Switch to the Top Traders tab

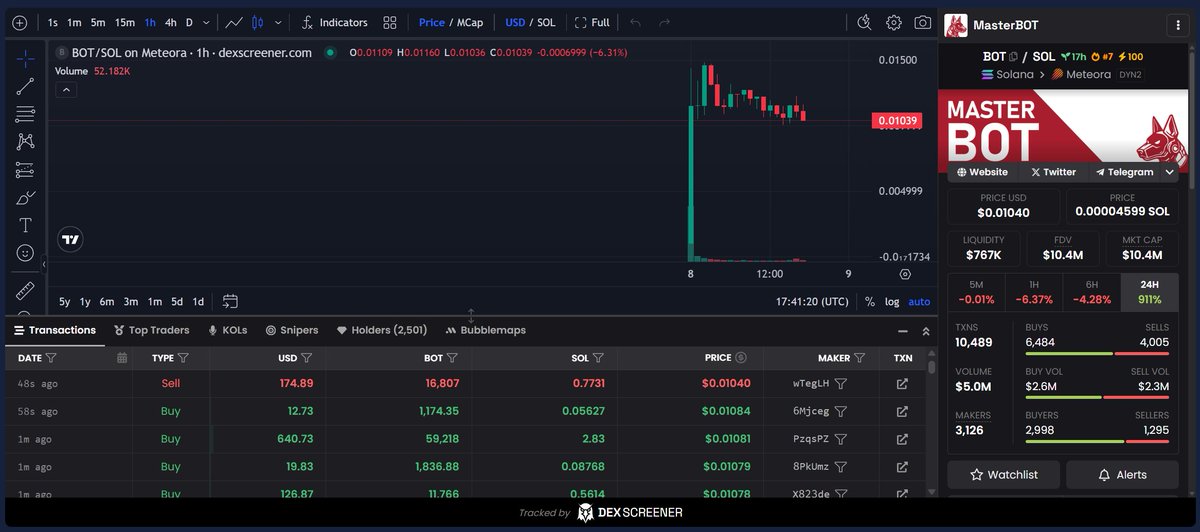point(152,330)
